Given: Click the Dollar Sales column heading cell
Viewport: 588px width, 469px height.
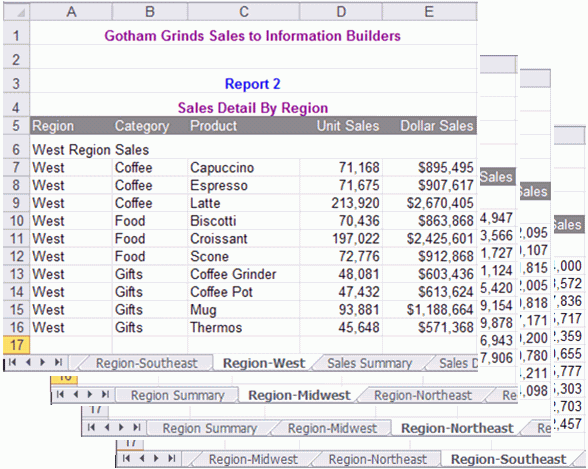Looking at the screenshot, I should 430,126.
